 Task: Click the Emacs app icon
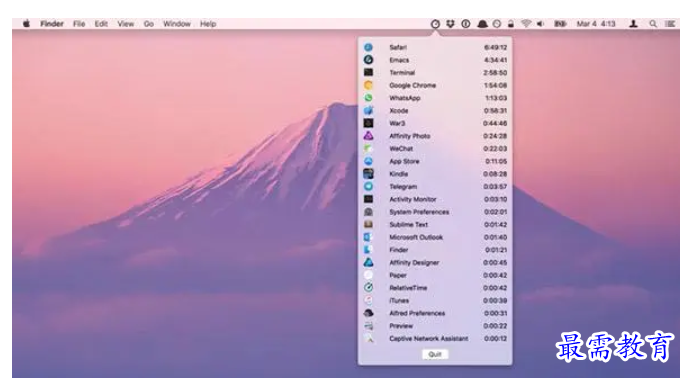point(368,60)
